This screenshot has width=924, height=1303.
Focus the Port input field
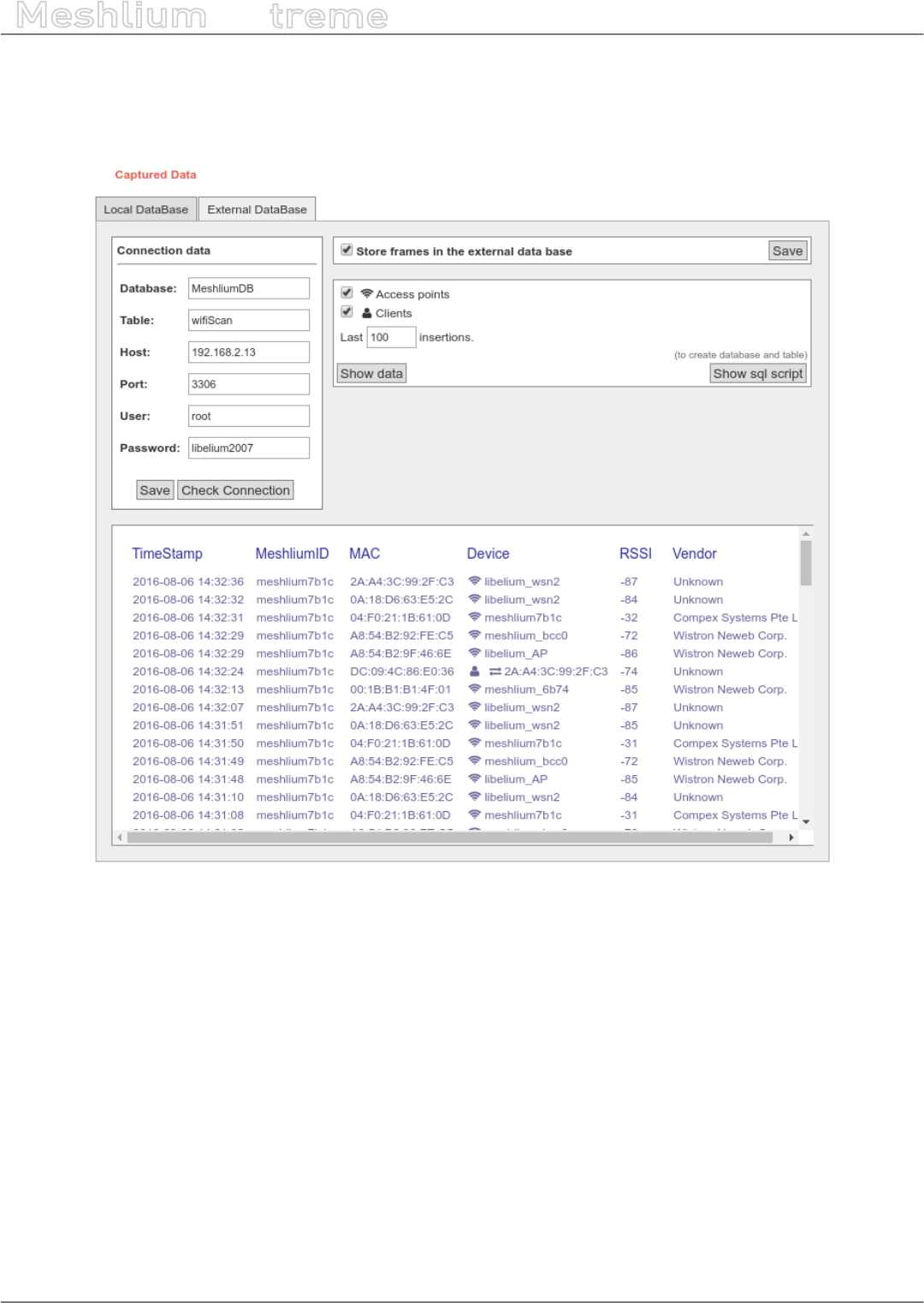249,384
